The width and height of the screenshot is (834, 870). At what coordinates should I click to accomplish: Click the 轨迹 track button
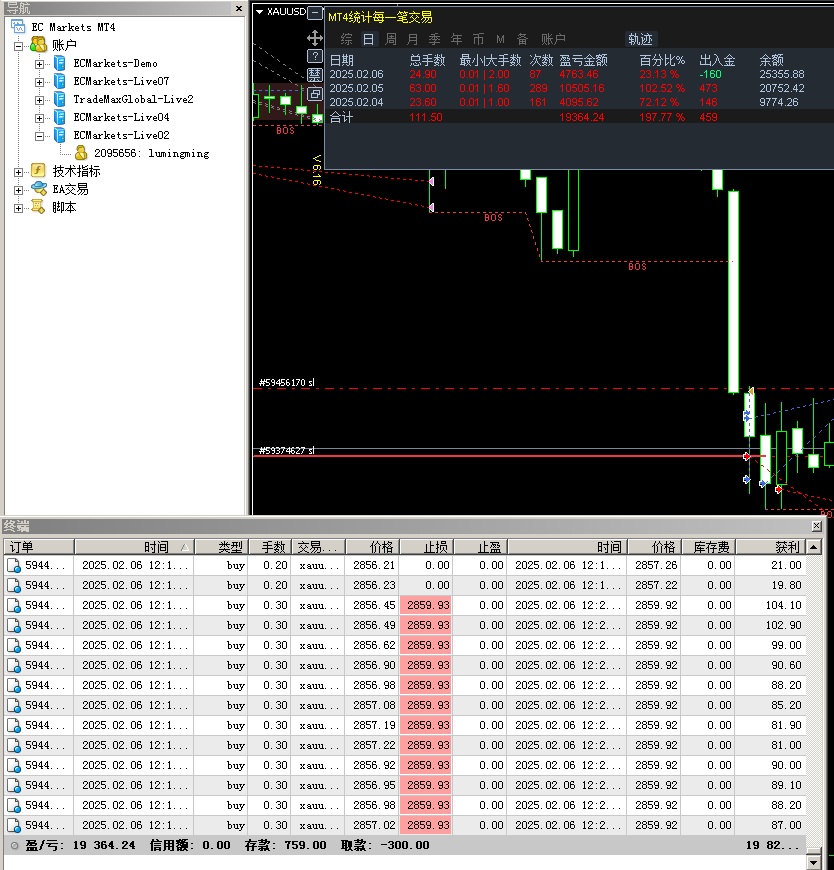pyautogui.click(x=640, y=39)
